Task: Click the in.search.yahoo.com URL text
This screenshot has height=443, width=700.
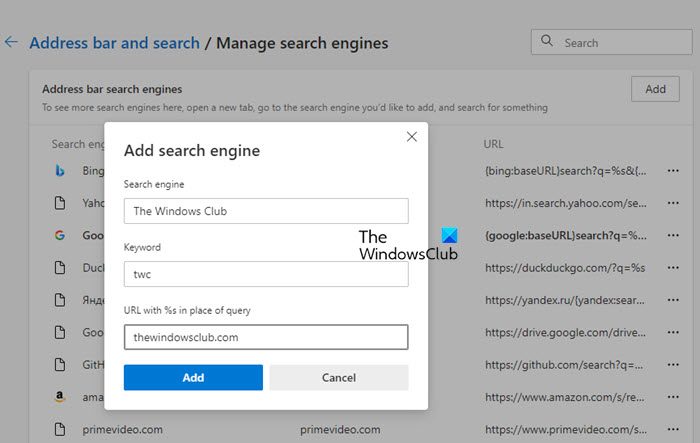Action: pos(566,203)
